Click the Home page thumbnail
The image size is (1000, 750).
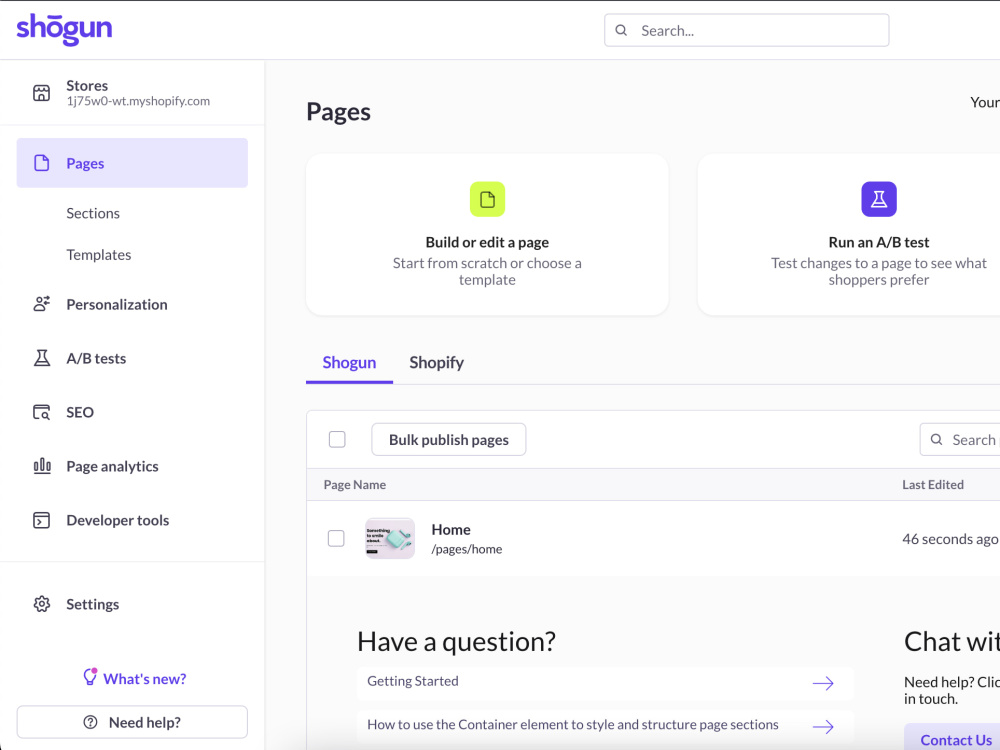click(x=390, y=538)
